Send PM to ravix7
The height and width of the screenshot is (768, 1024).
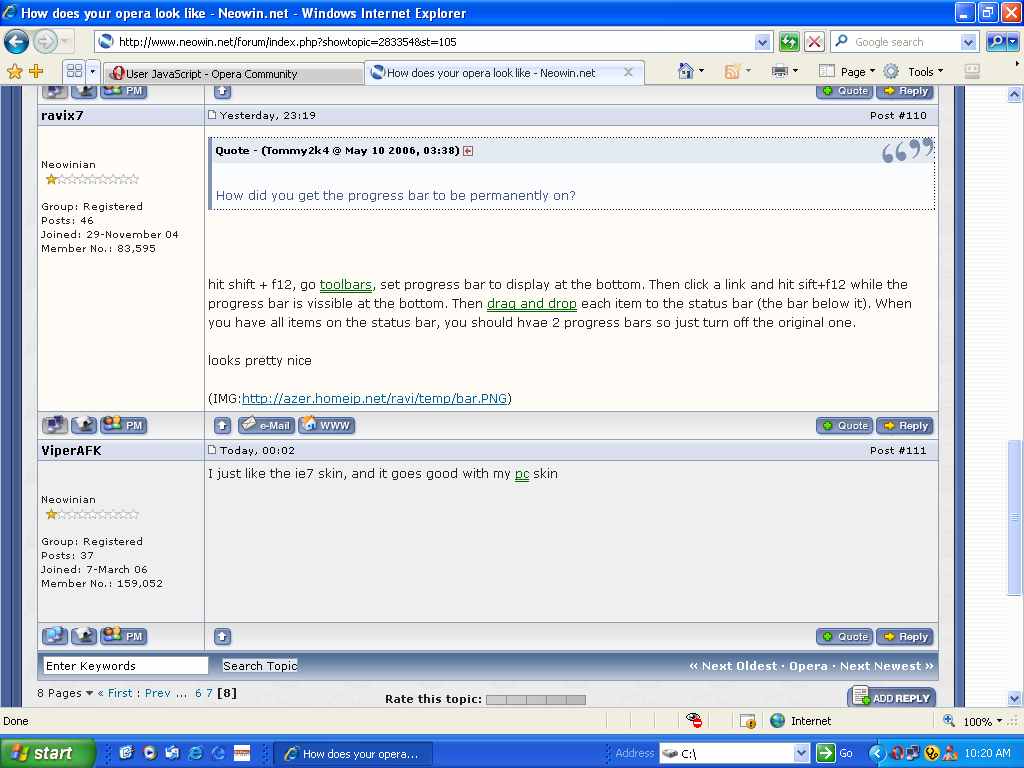[123, 425]
